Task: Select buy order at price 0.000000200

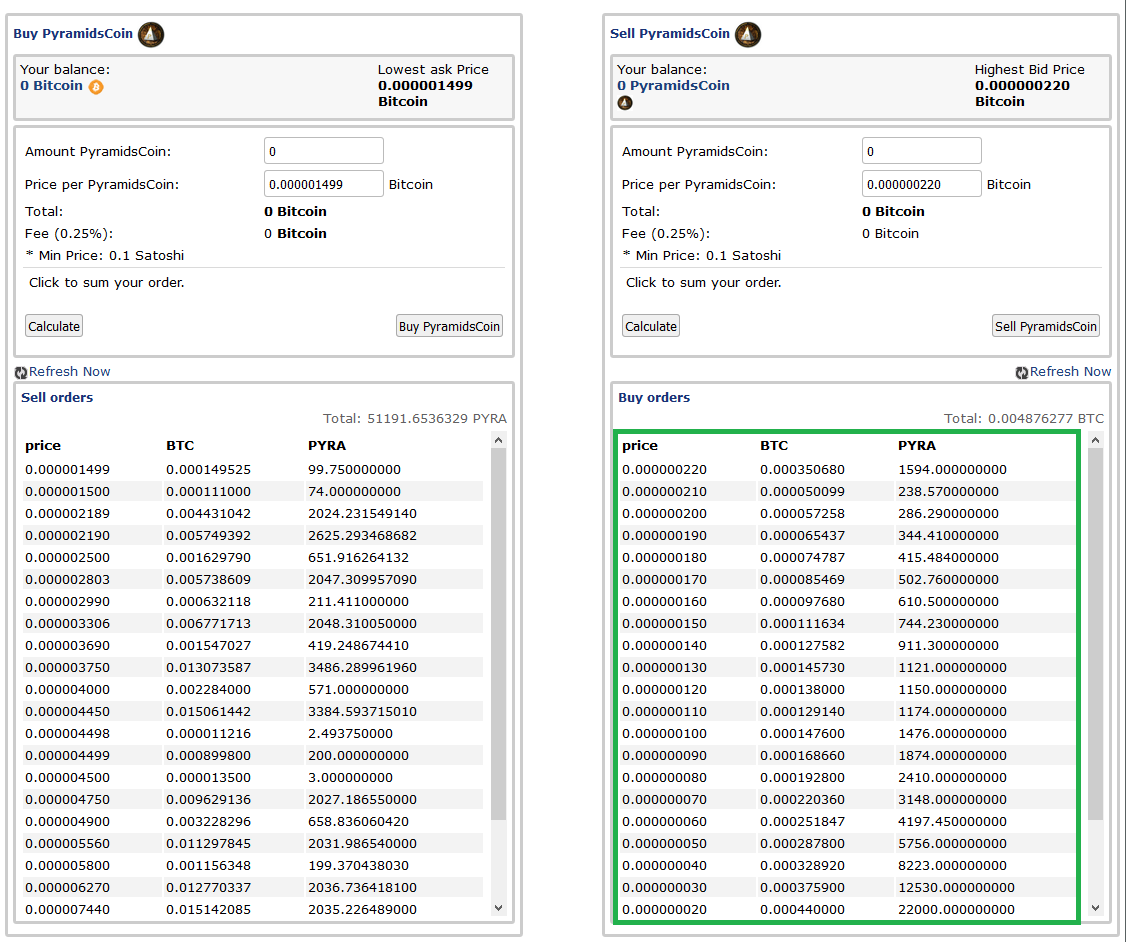Action: (848, 513)
